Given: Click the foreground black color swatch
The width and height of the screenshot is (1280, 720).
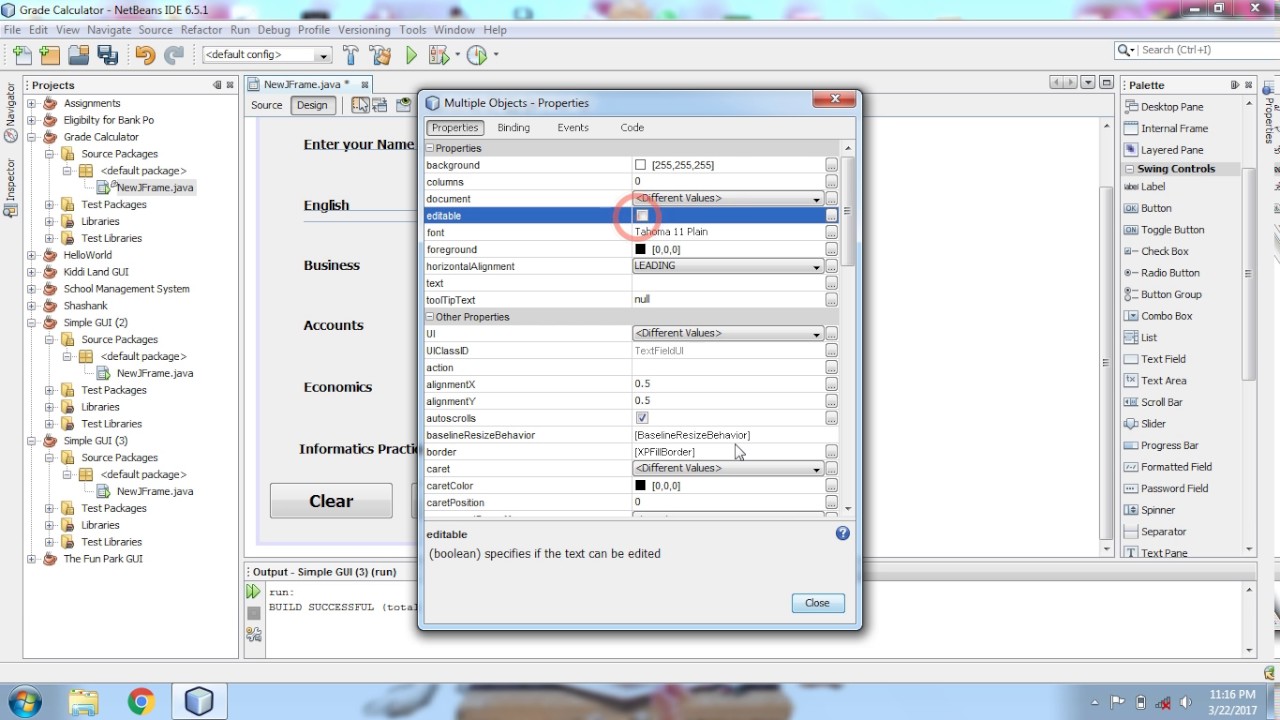Looking at the screenshot, I should click(641, 249).
